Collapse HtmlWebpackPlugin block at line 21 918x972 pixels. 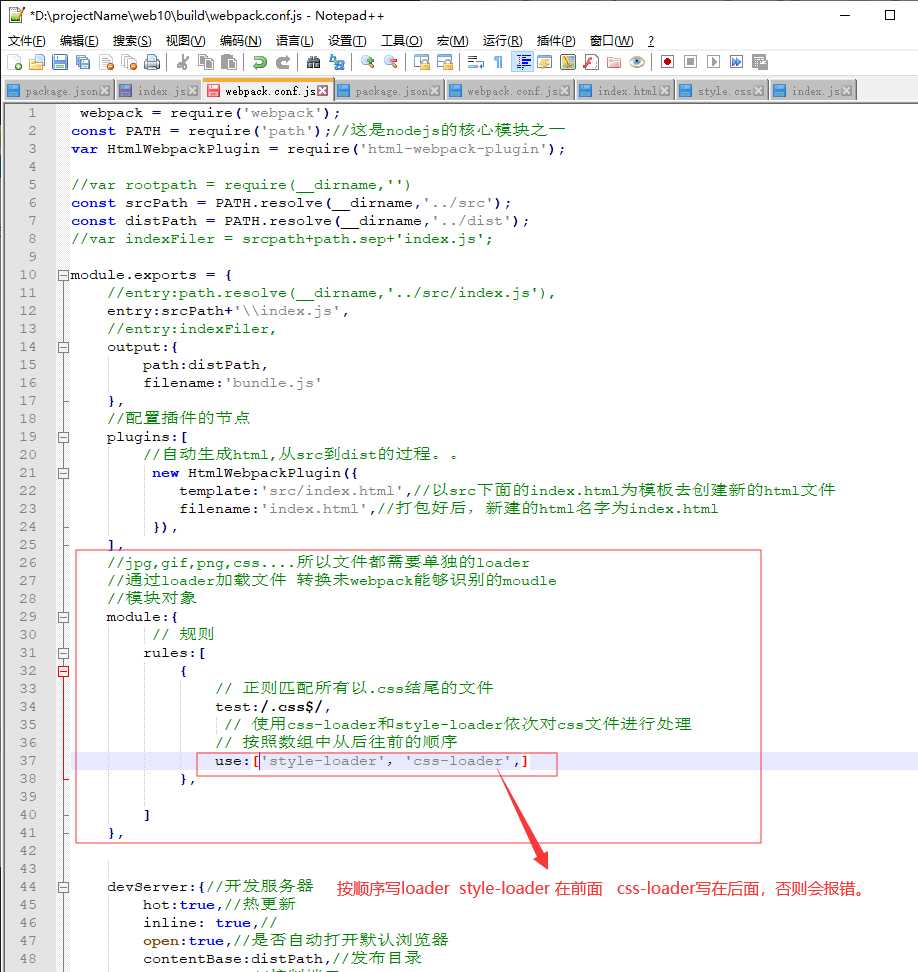pyautogui.click(x=63, y=473)
